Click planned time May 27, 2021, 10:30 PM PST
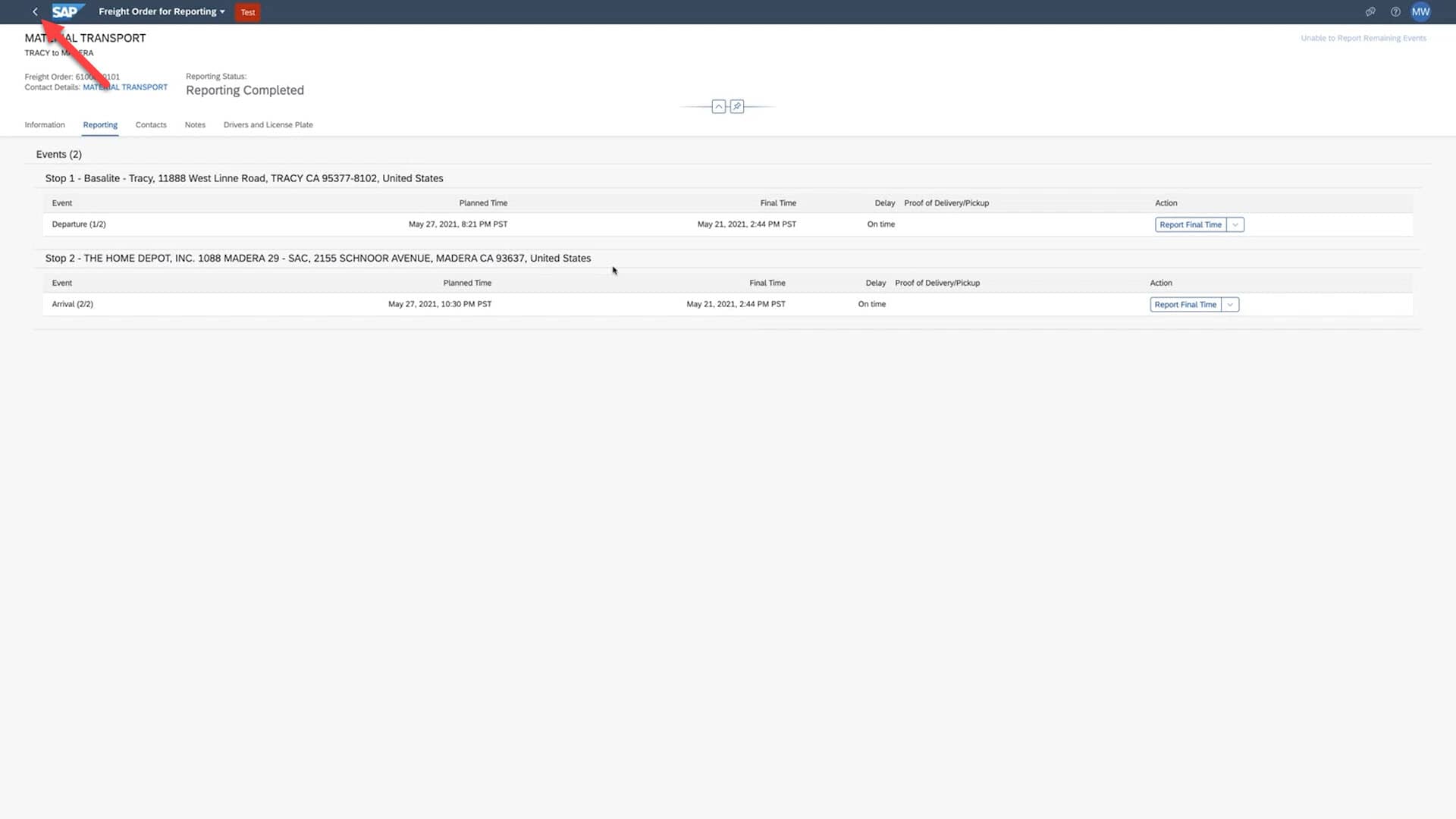1456x819 pixels. pyautogui.click(x=440, y=304)
